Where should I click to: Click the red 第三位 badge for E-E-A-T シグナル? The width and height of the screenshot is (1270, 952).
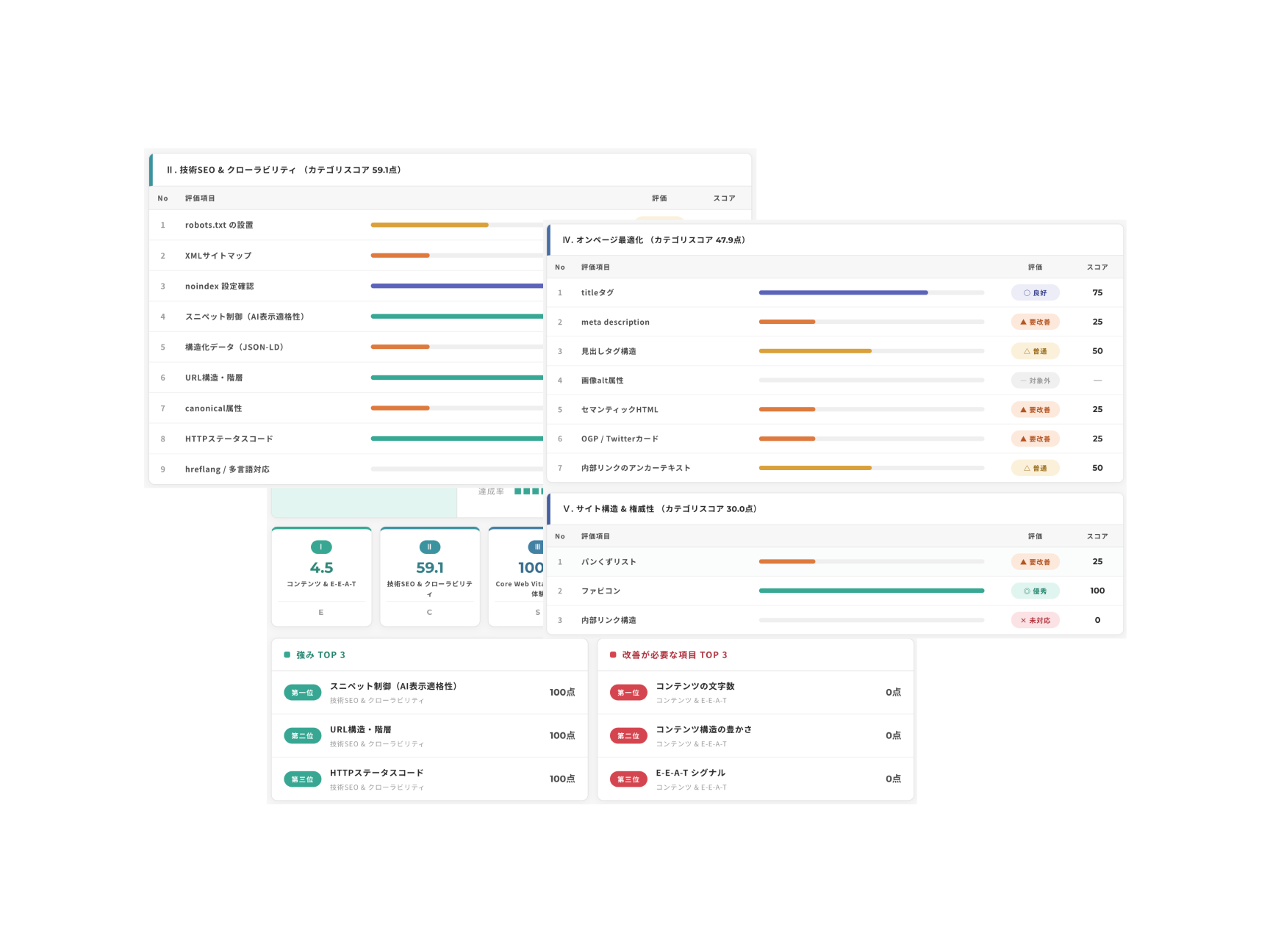[x=628, y=779]
